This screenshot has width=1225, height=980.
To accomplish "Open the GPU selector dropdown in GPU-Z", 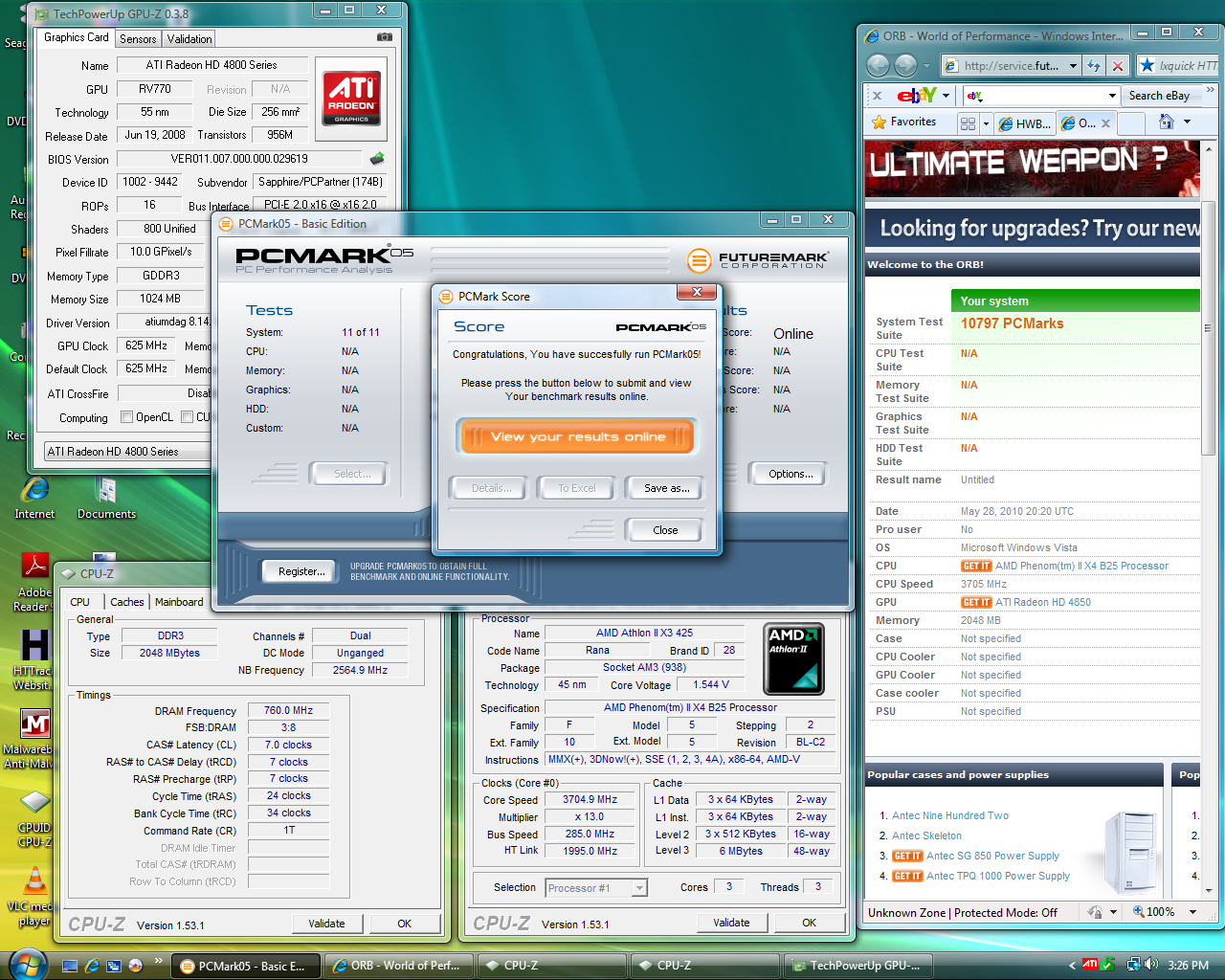I will pos(127,452).
